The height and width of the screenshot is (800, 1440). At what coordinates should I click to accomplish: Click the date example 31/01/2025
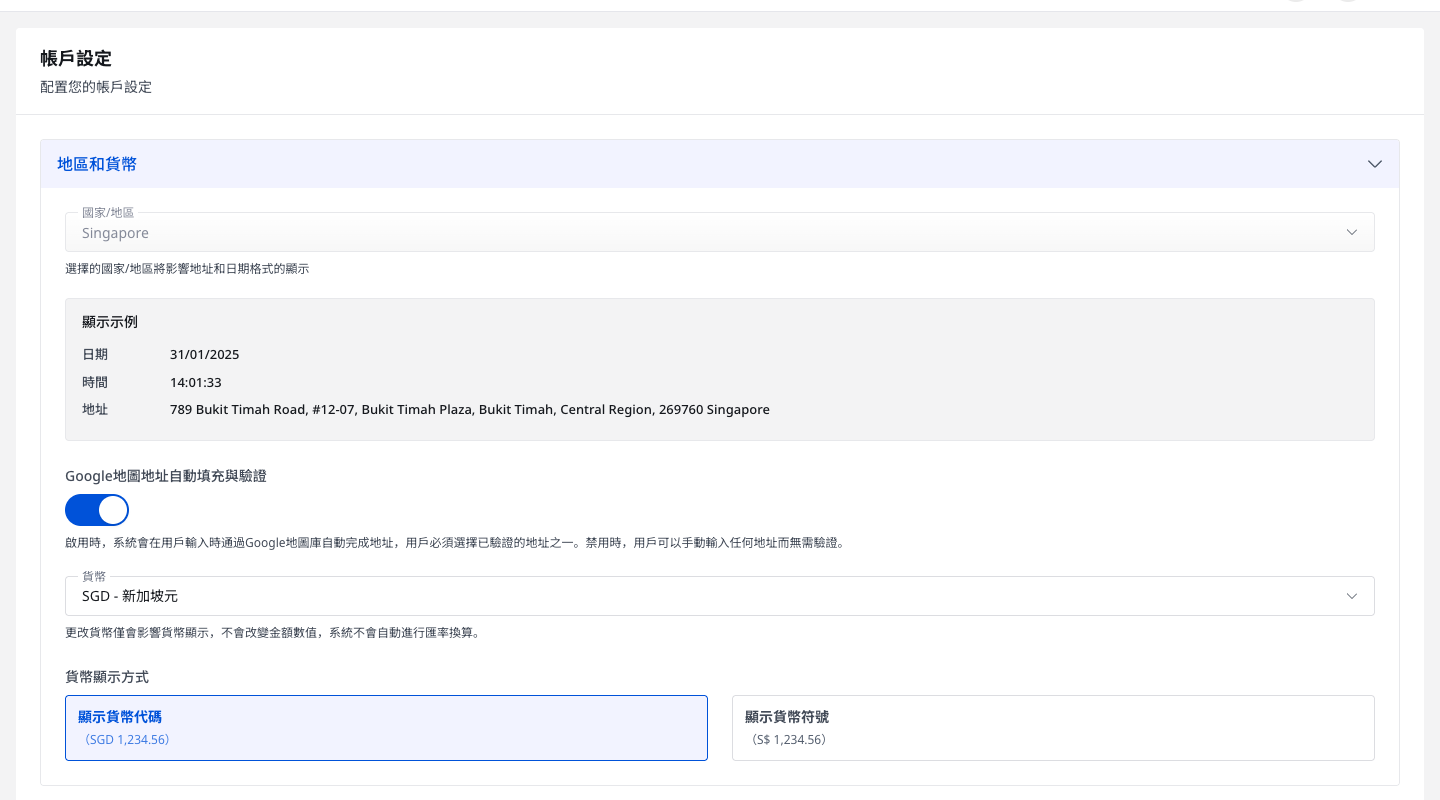[x=205, y=354]
